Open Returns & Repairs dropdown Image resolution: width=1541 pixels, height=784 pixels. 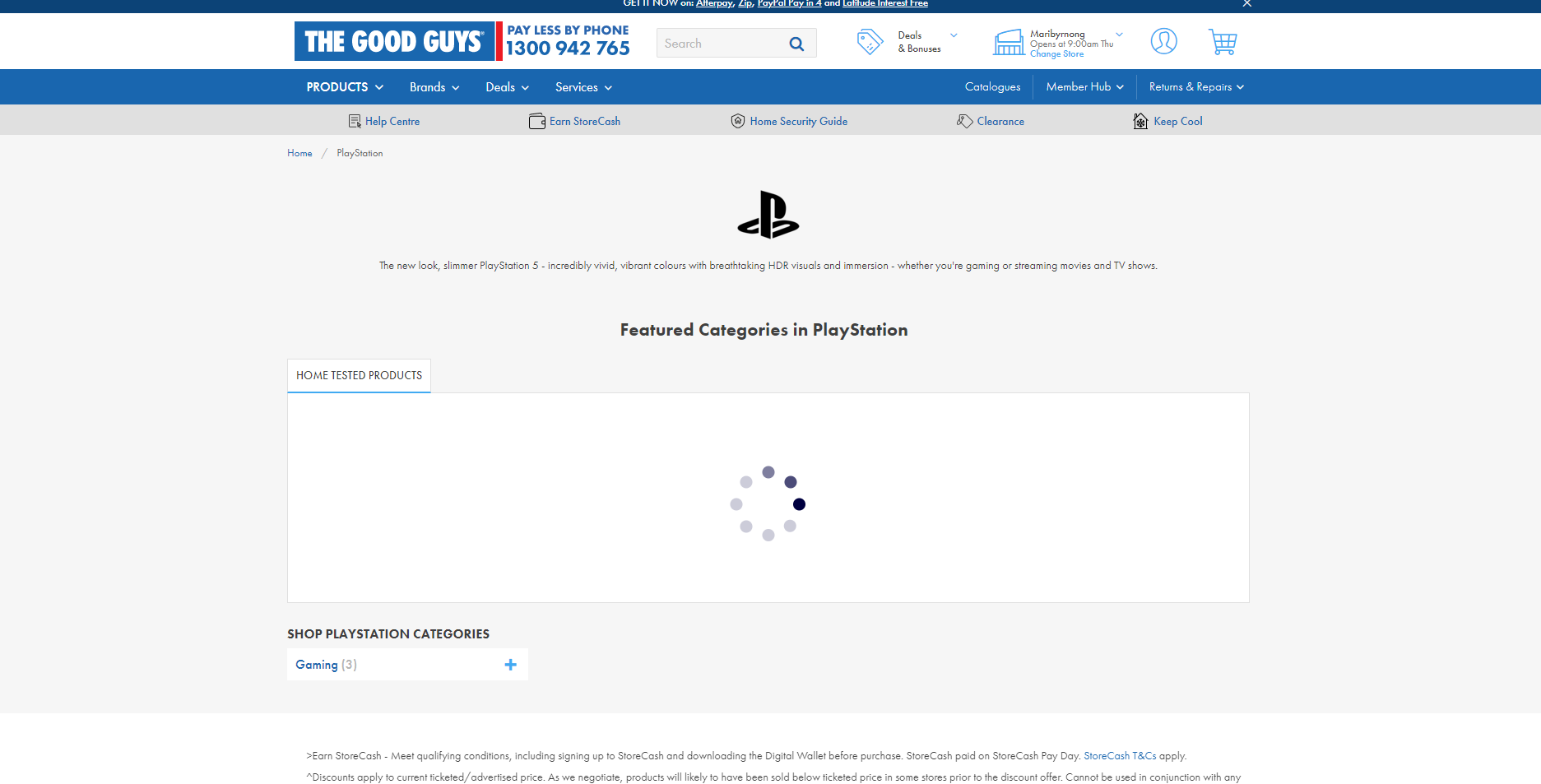[1195, 87]
